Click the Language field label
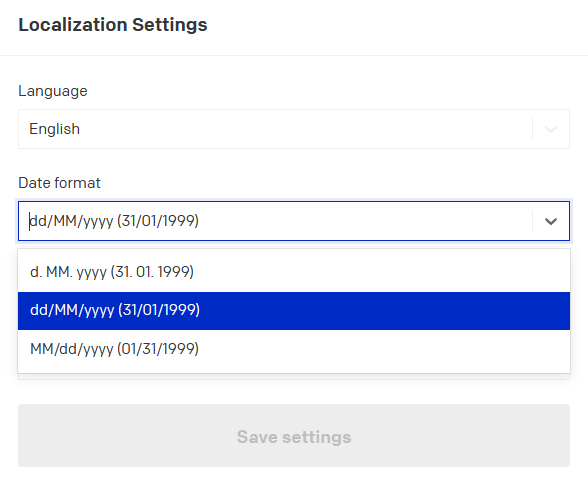 click(53, 91)
